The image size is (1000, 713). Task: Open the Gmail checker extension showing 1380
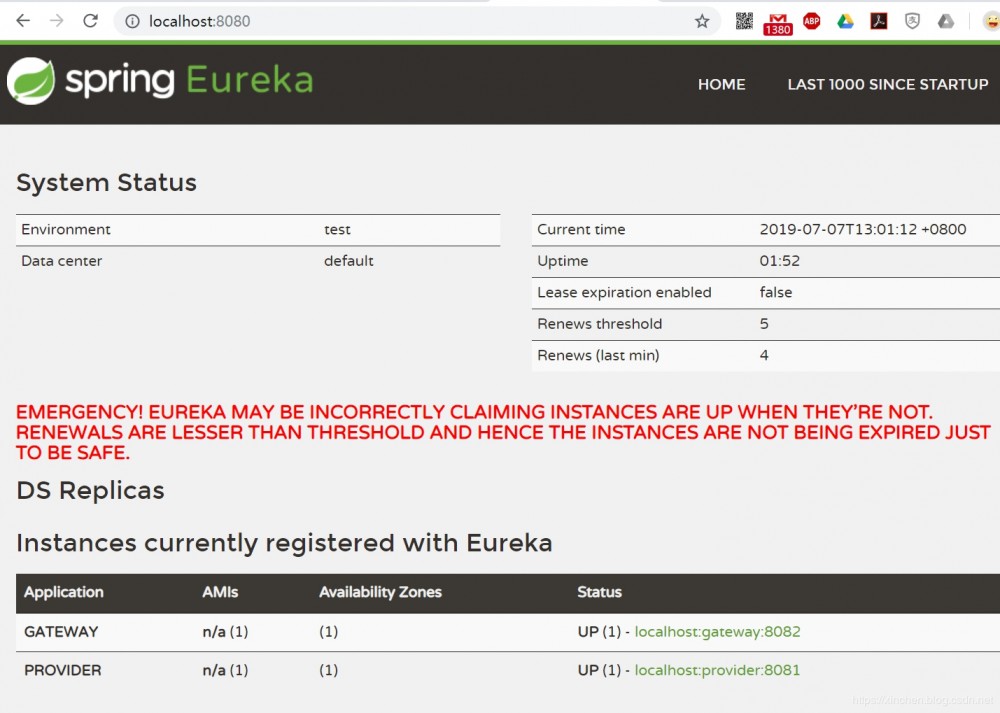pos(777,24)
